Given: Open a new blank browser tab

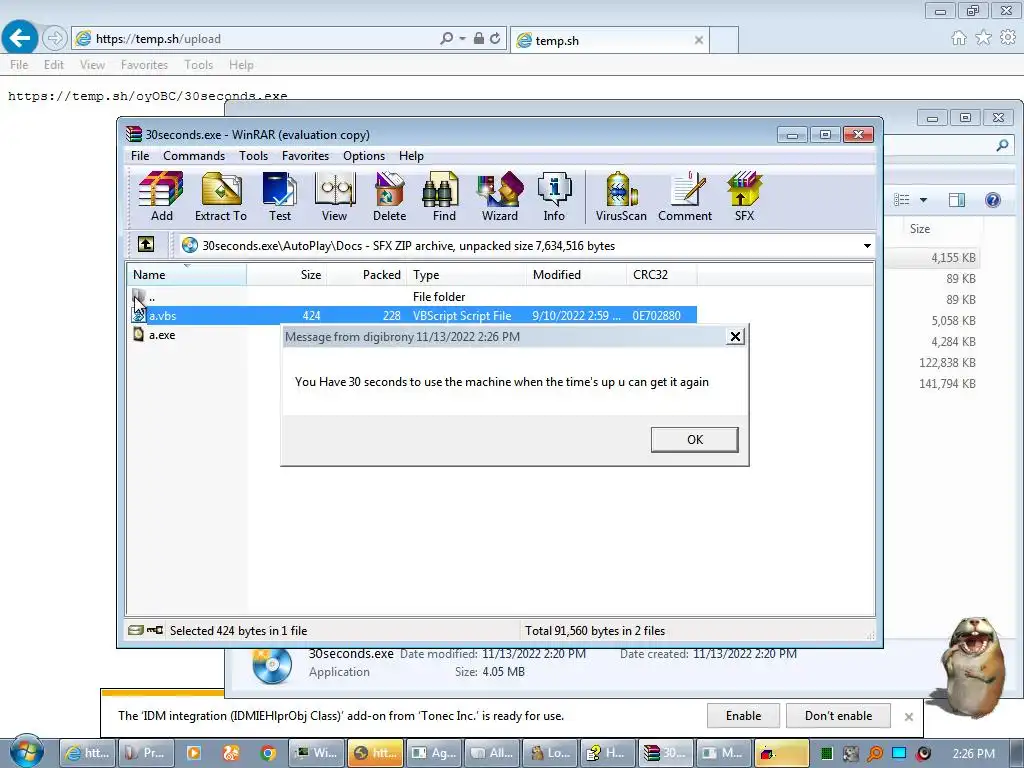Looking at the screenshot, I should point(724,40).
